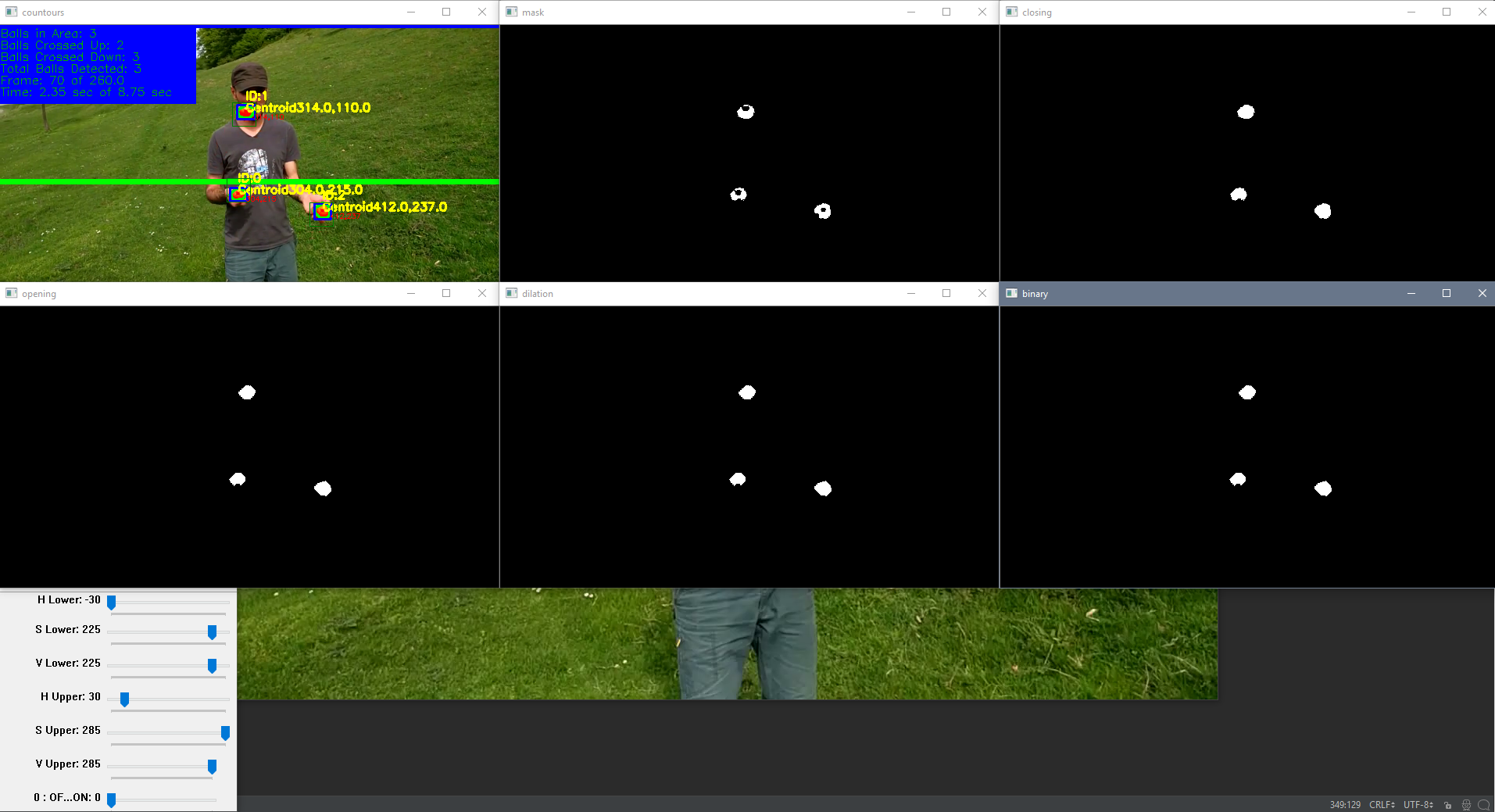1495x812 pixels.
Task: Toggle the 0 : OFF...ON switch slider
Action: pyautogui.click(x=111, y=799)
